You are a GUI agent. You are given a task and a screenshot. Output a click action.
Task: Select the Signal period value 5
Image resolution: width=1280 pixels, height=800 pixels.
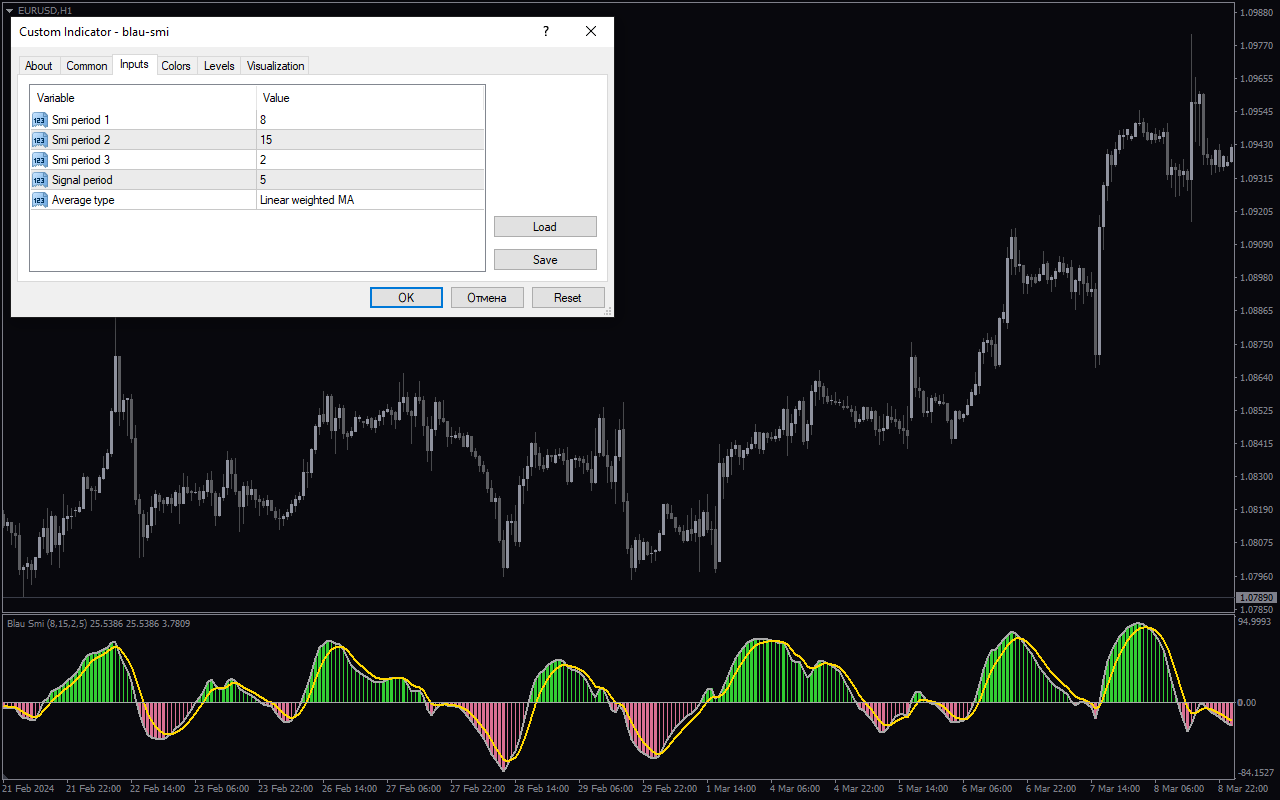pos(371,180)
